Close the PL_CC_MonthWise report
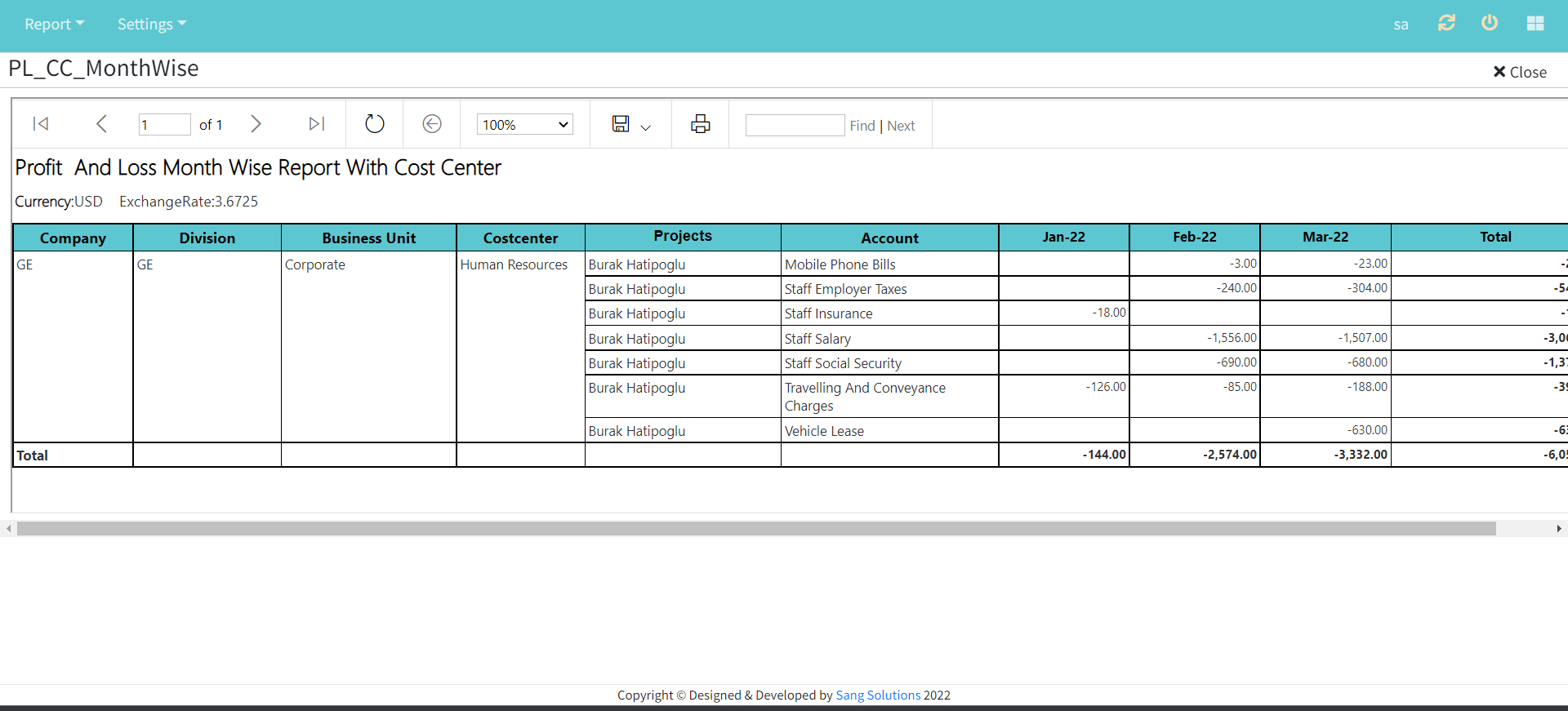This screenshot has width=1568, height=711. pyautogui.click(x=1520, y=72)
